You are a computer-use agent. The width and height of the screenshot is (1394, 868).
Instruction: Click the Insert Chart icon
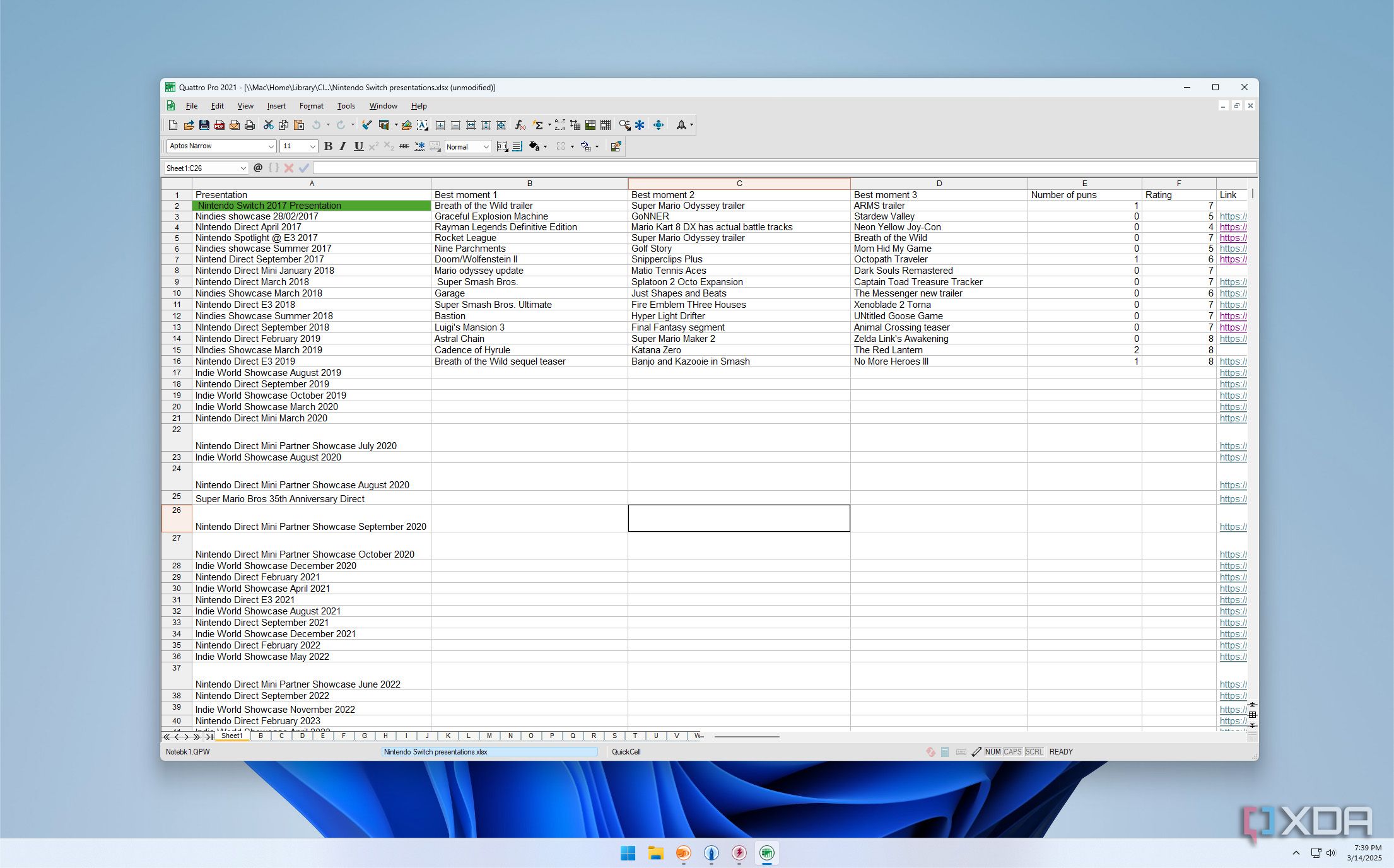click(384, 125)
